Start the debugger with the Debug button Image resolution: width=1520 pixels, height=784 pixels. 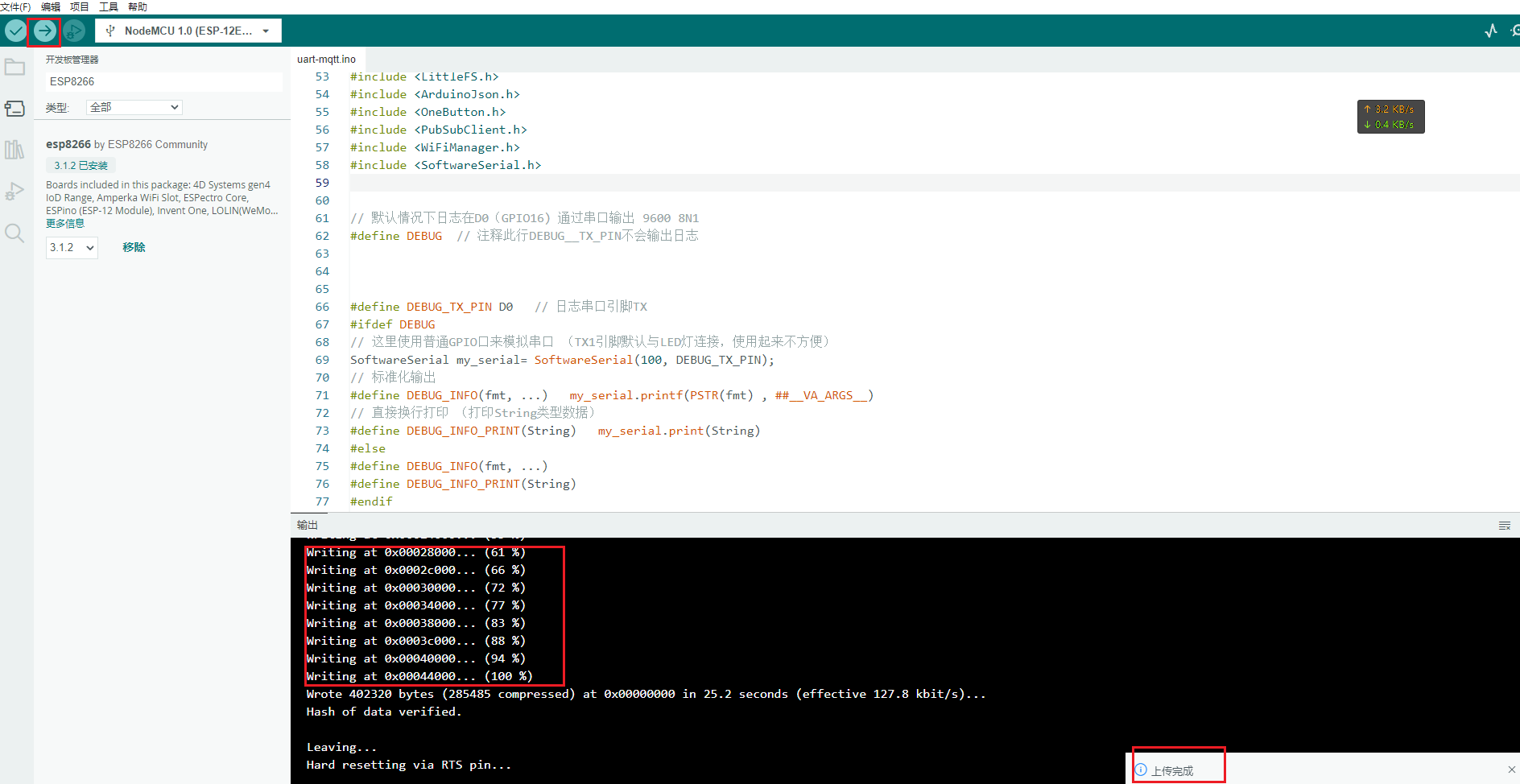click(x=74, y=31)
